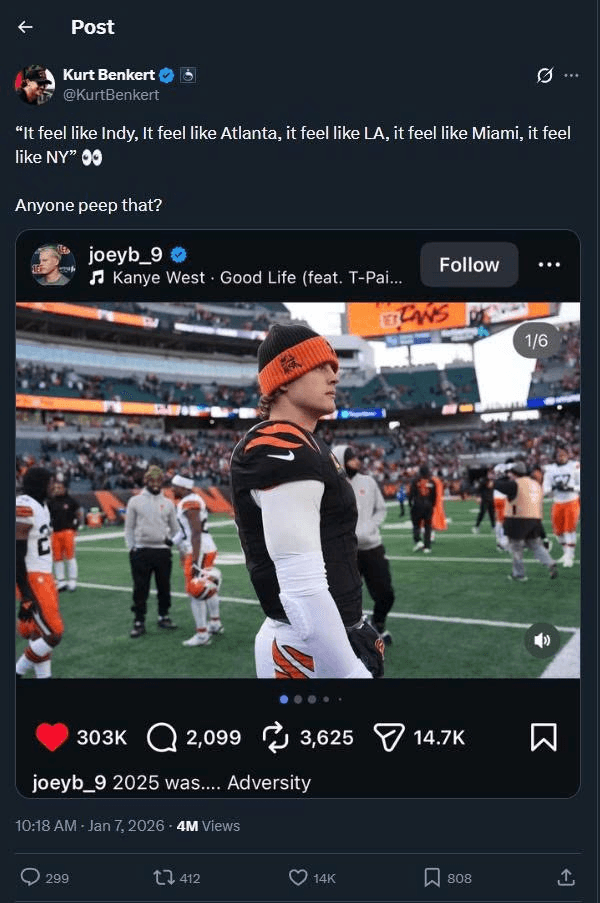
Task: Follow joeyb_9 on the embedded post
Action: point(469,265)
